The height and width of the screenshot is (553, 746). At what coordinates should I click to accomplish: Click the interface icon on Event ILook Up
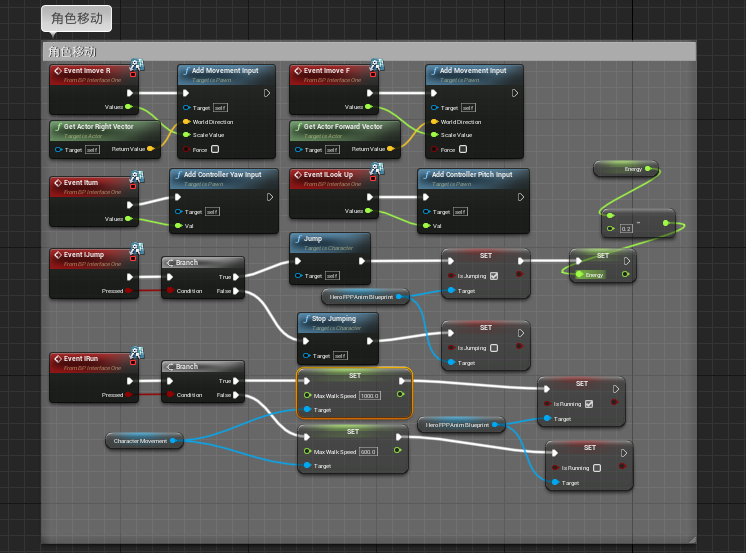(x=377, y=168)
